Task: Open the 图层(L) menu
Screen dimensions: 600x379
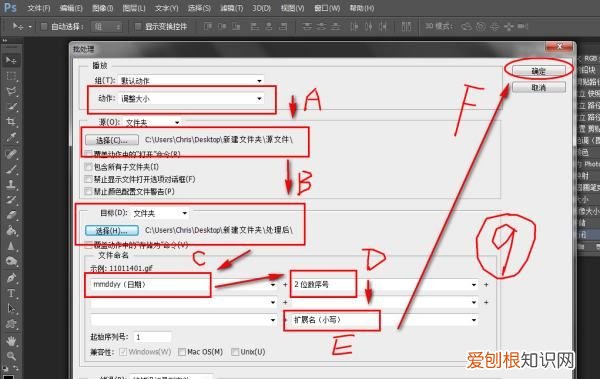Action: click(x=134, y=8)
